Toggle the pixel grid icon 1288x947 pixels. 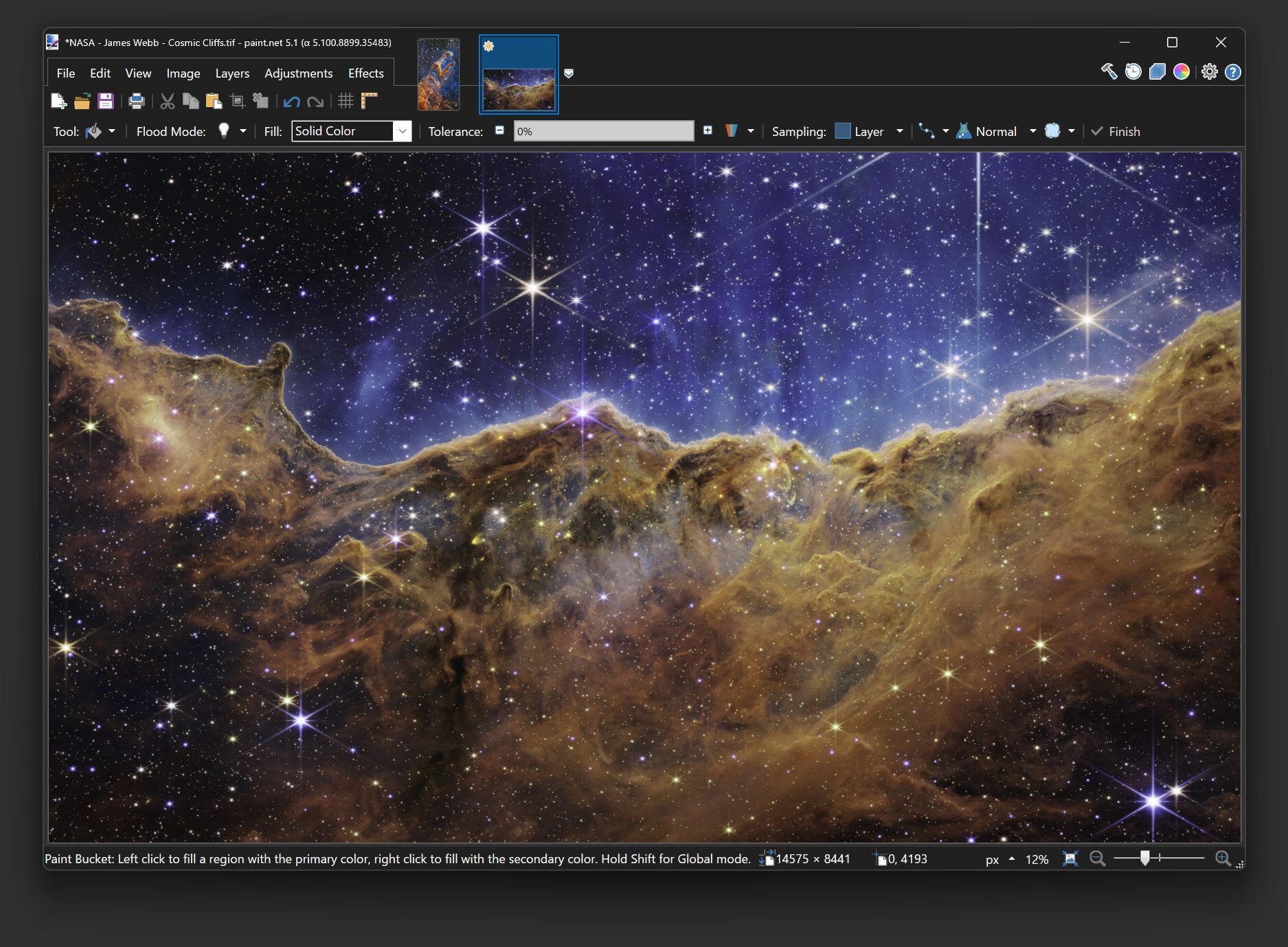click(x=346, y=102)
